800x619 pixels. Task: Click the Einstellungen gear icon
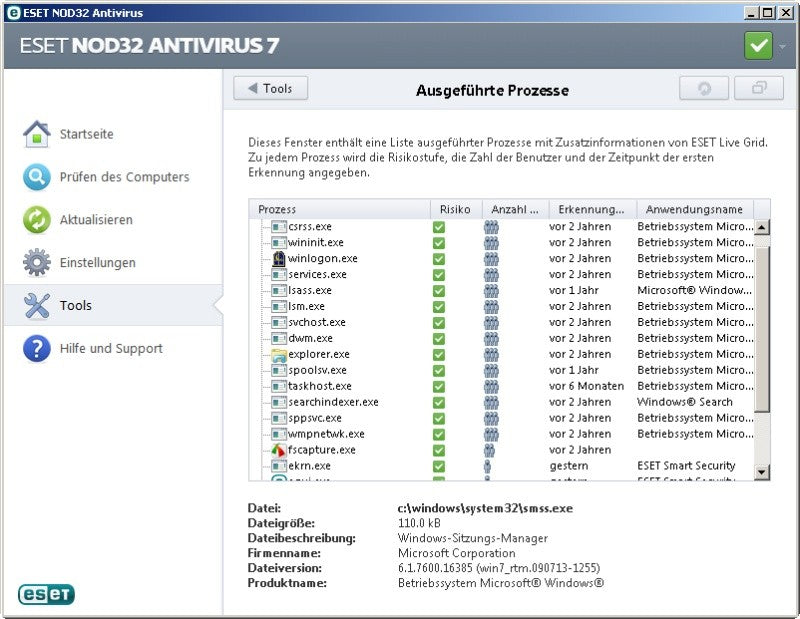[x=37, y=262]
